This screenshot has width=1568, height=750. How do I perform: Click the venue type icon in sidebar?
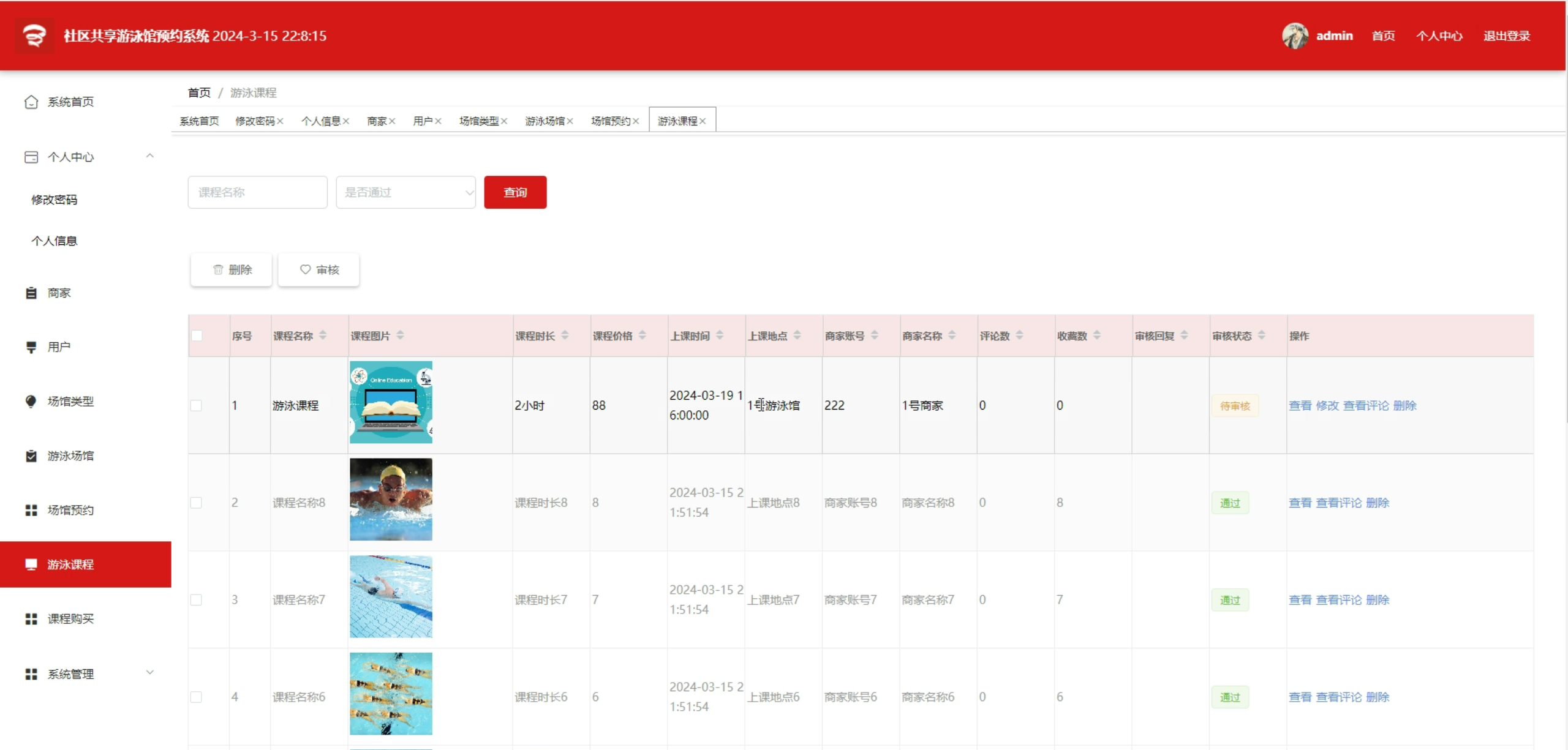coord(31,401)
